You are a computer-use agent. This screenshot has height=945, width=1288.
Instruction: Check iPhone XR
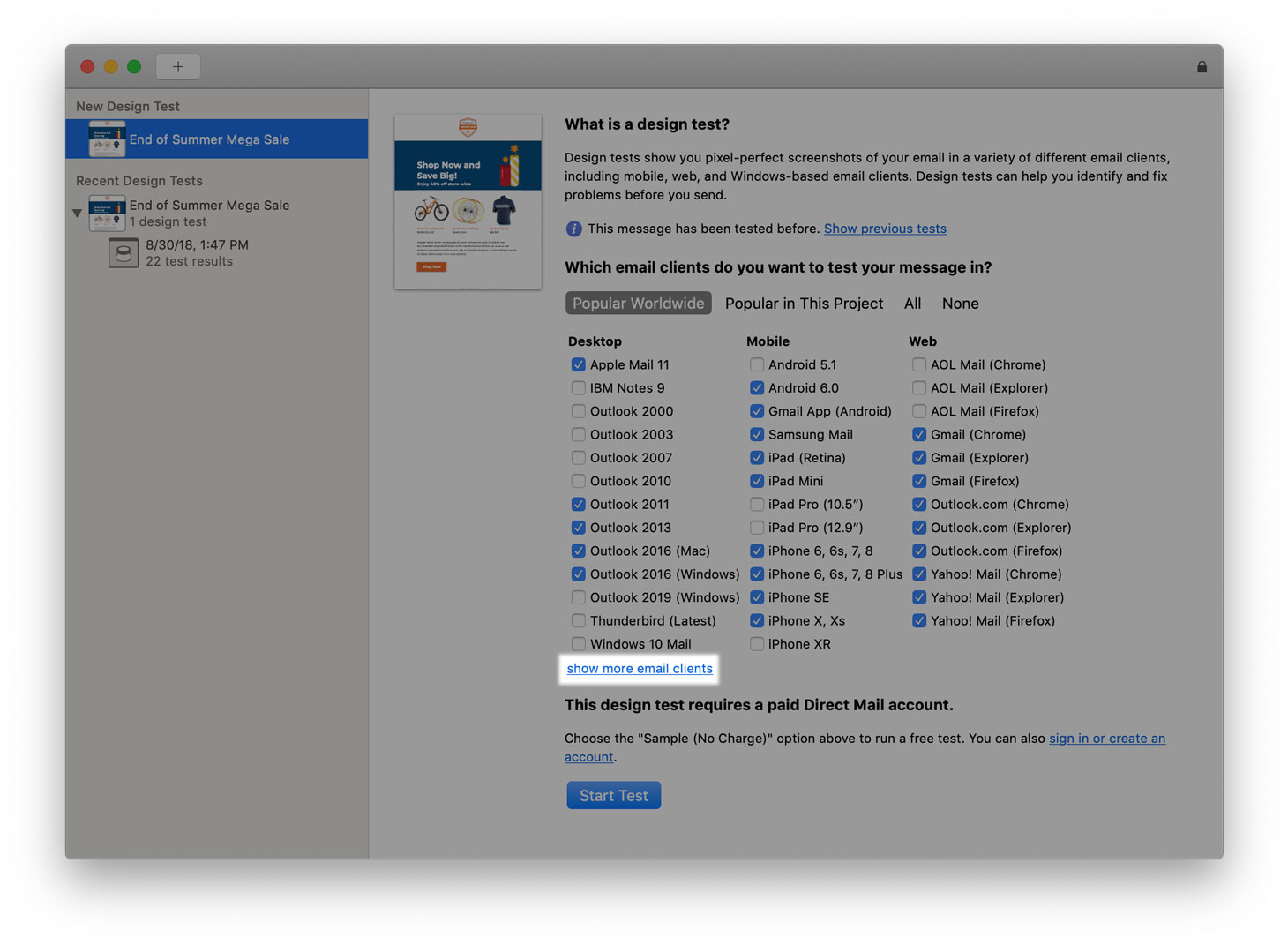coord(757,644)
